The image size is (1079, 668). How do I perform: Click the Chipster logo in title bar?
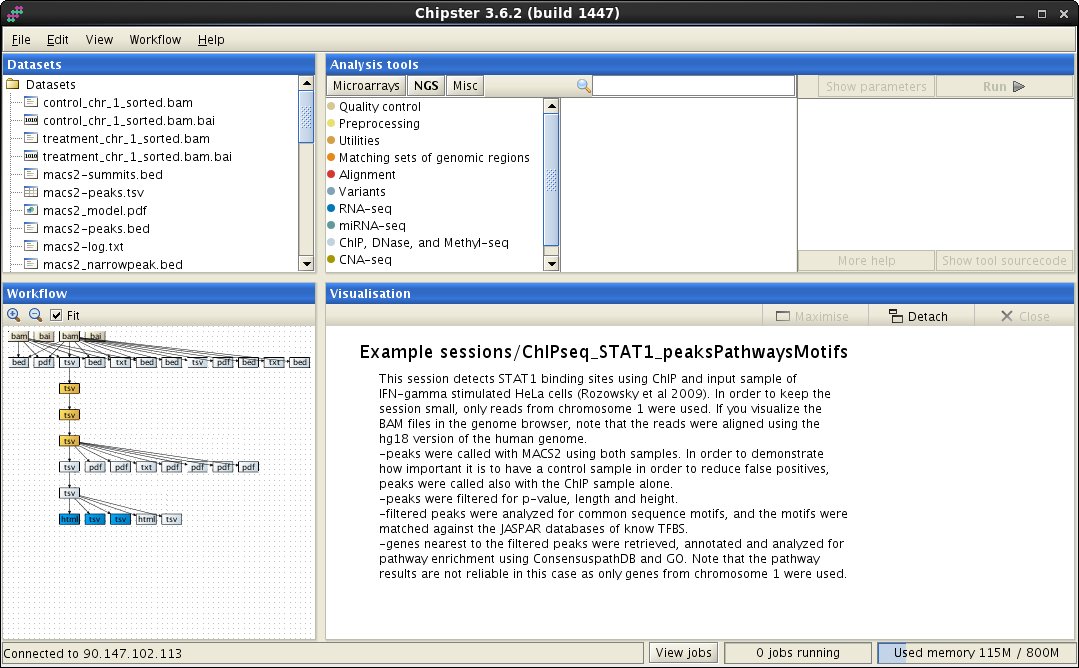[x=14, y=13]
